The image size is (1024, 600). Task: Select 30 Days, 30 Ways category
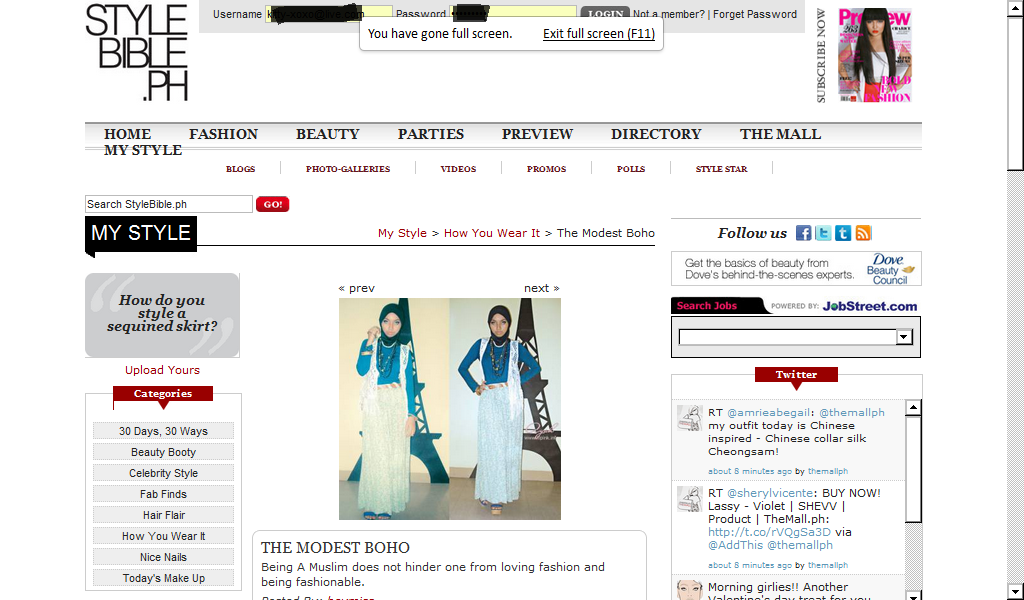pos(163,431)
